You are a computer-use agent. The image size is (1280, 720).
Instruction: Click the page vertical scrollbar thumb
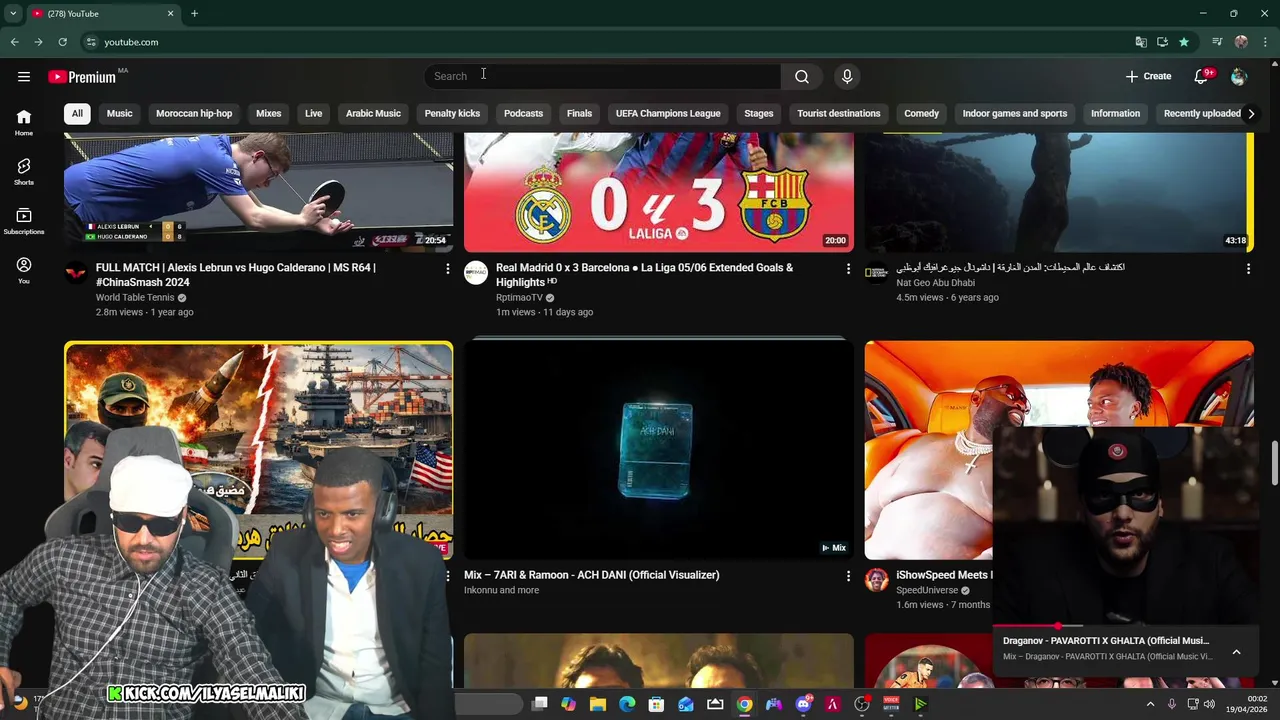(1274, 462)
